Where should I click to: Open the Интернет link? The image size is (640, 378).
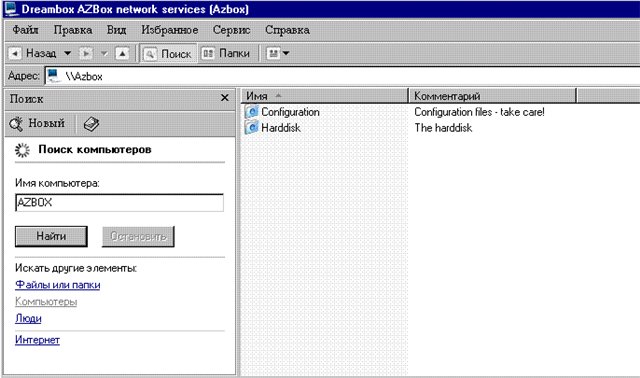pyautogui.click(x=38, y=340)
